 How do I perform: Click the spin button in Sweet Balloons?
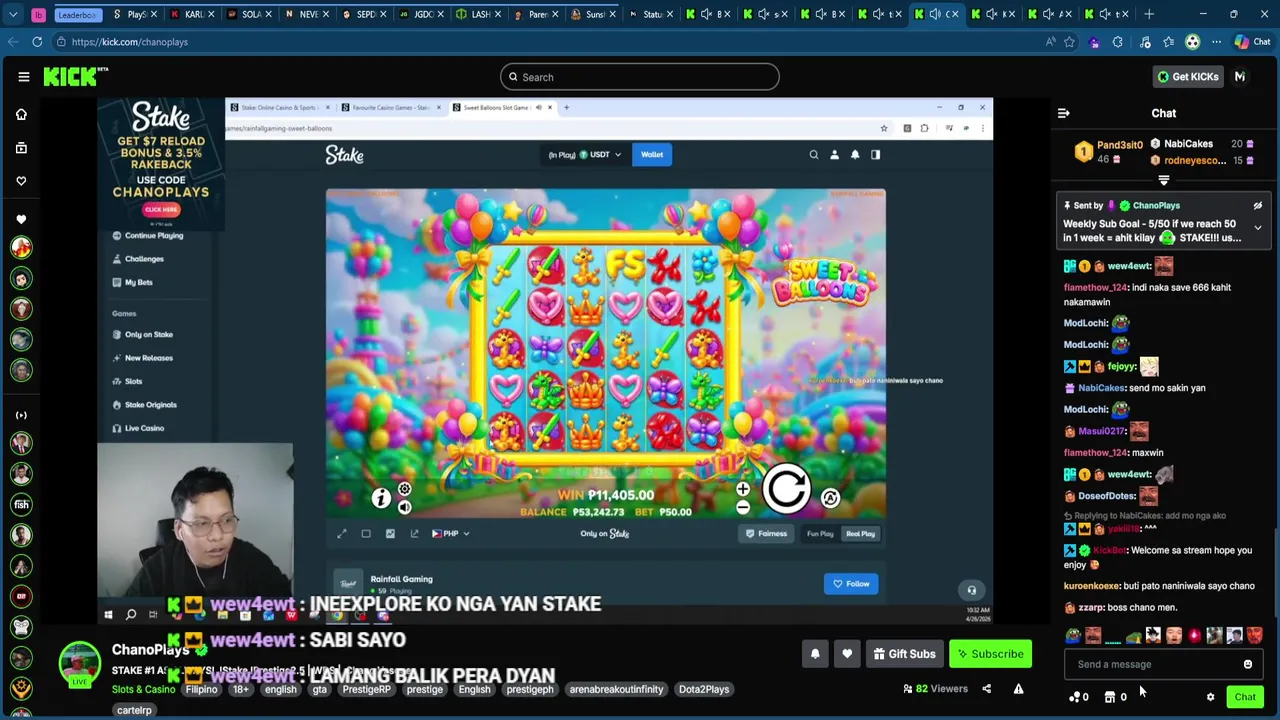click(786, 489)
